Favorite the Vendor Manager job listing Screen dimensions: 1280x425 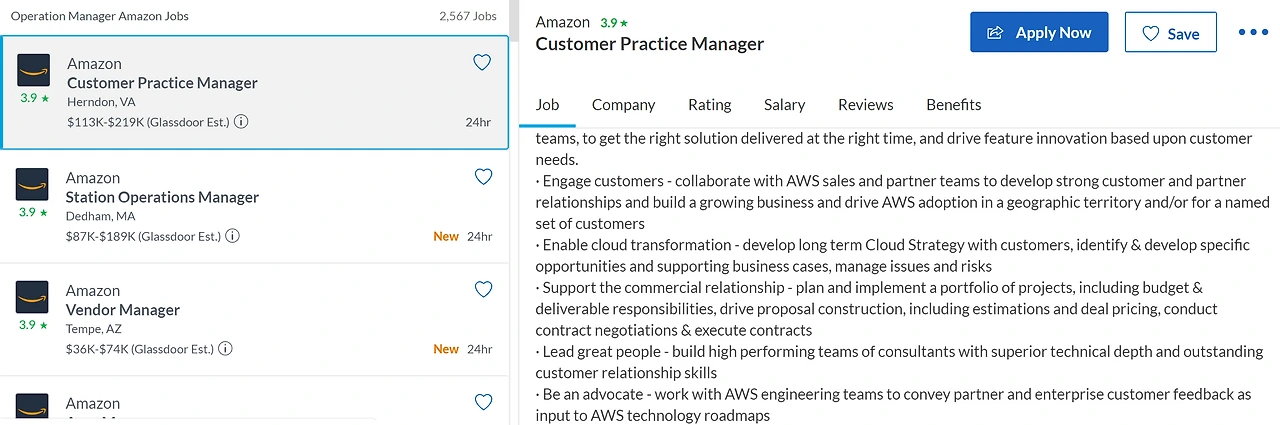[483, 290]
